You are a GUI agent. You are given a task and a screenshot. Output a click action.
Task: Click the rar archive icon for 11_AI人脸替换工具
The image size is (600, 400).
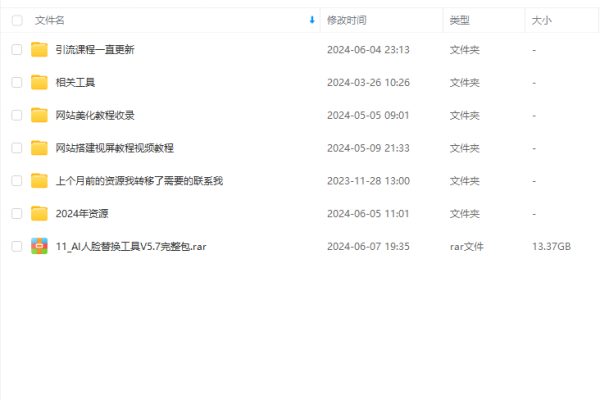[39, 246]
